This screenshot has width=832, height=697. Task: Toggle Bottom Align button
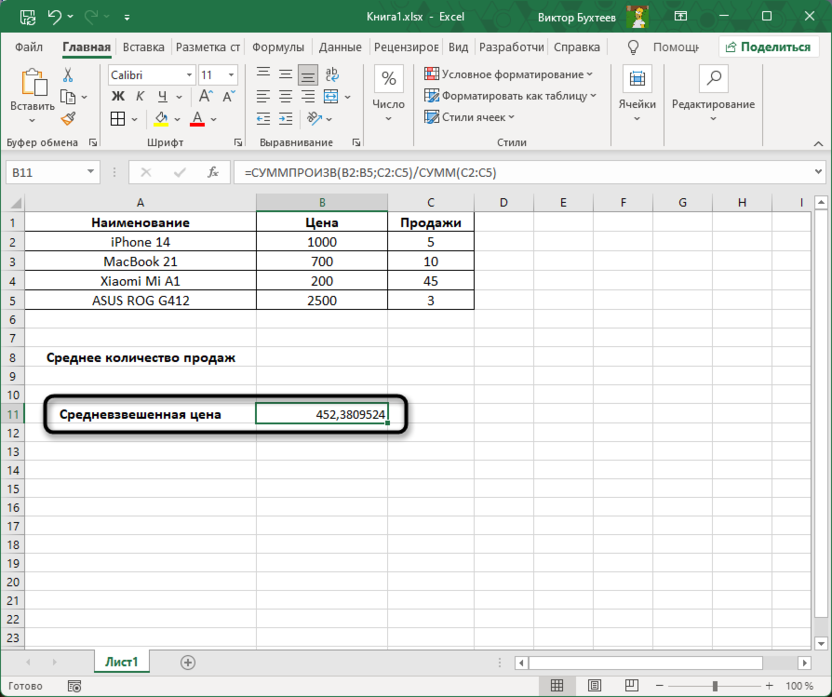pyautogui.click(x=308, y=75)
